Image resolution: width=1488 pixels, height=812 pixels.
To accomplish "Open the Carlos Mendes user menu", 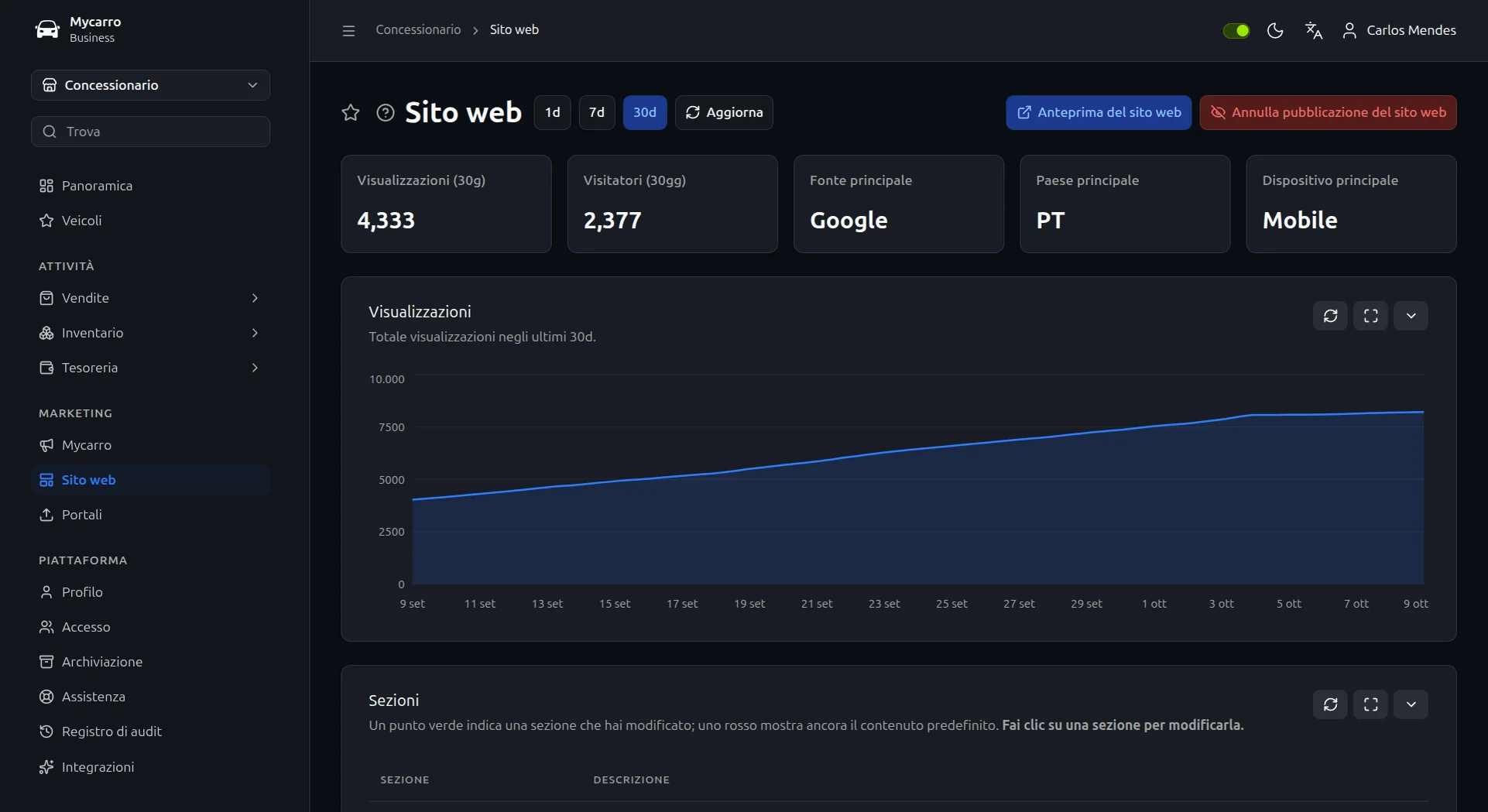I will tap(1399, 30).
